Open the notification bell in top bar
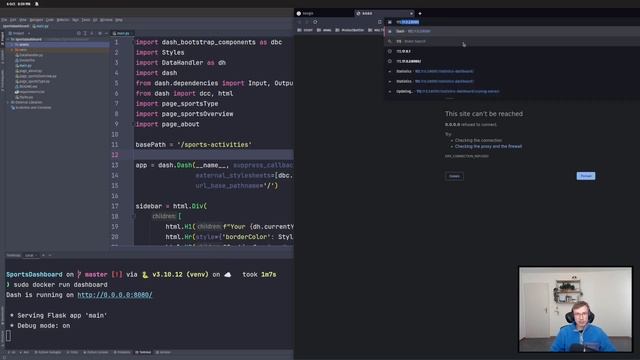Viewport: 640px width, 360px height. coord(37,4)
